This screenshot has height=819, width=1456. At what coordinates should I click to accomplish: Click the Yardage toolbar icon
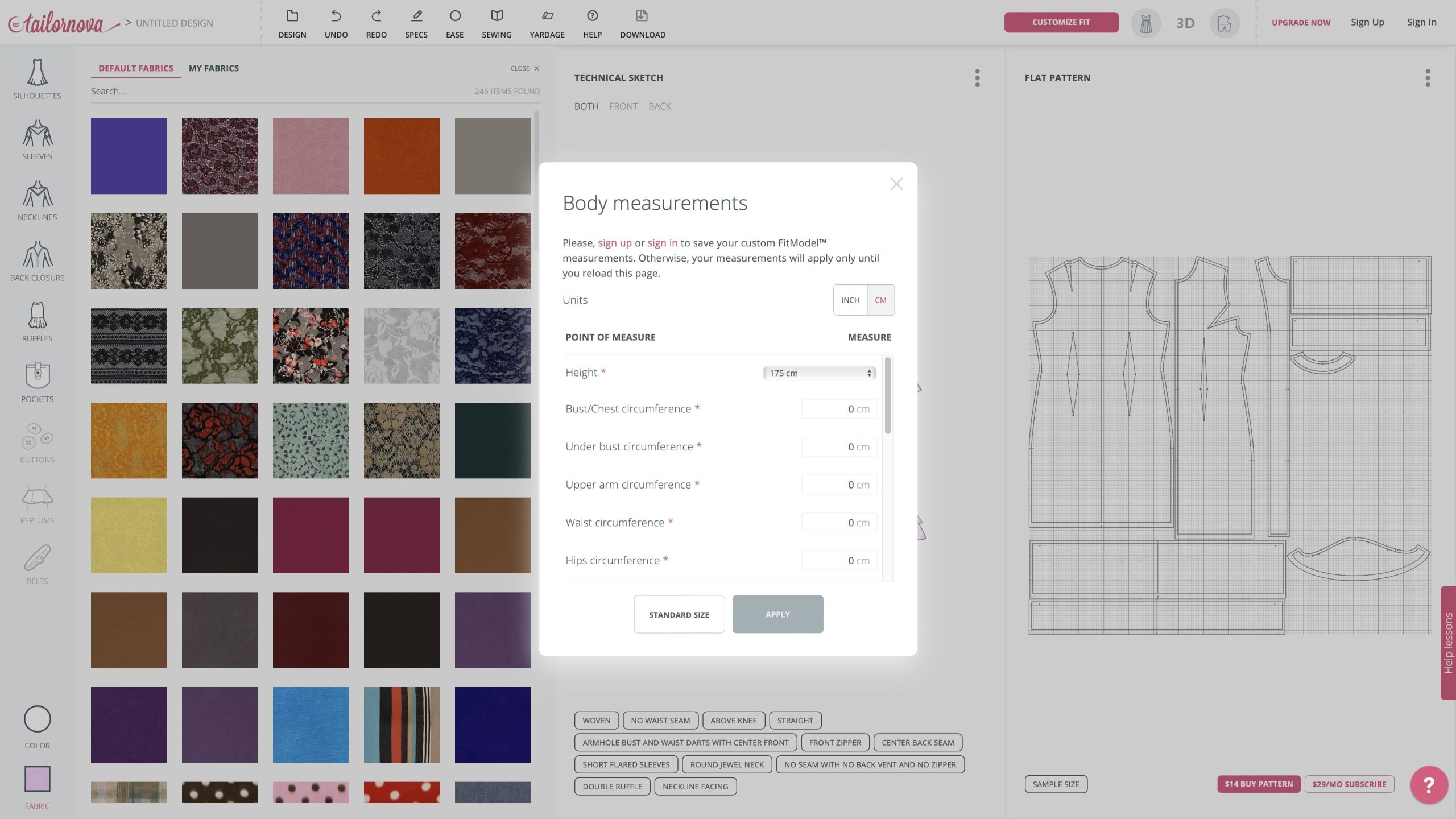(x=547, y=23)
